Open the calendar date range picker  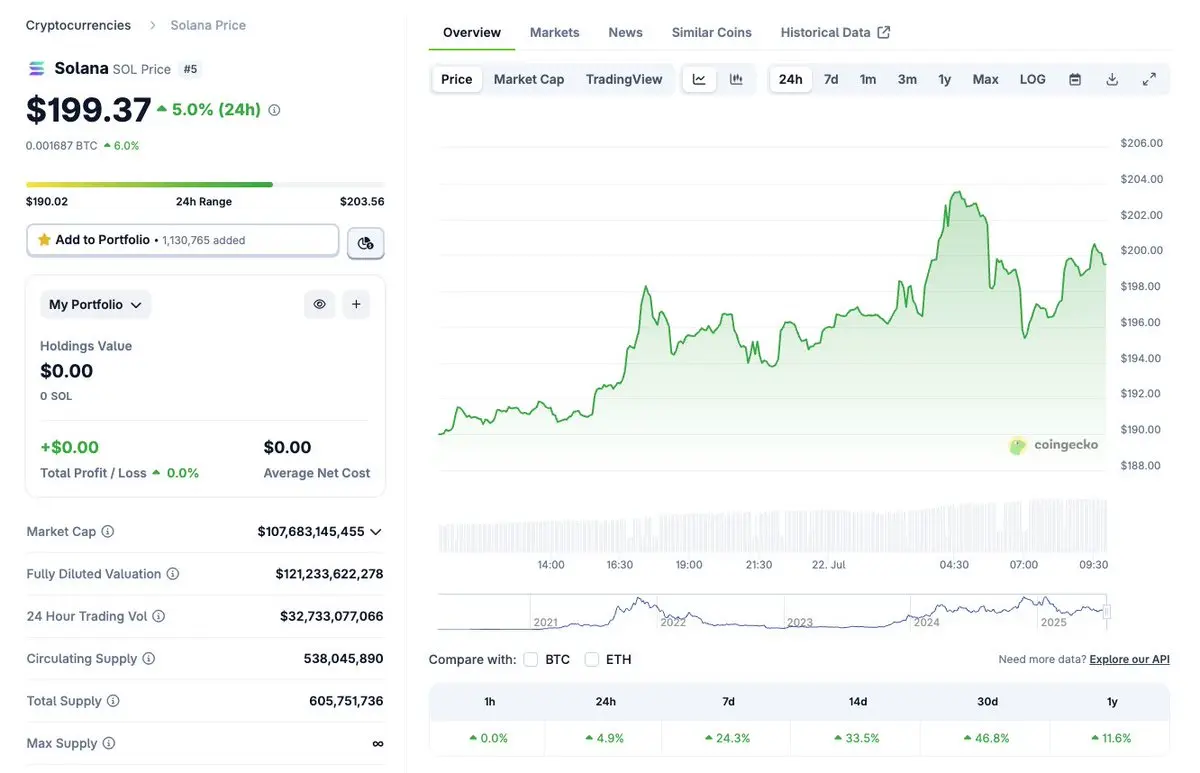[x=1075, y=79]
